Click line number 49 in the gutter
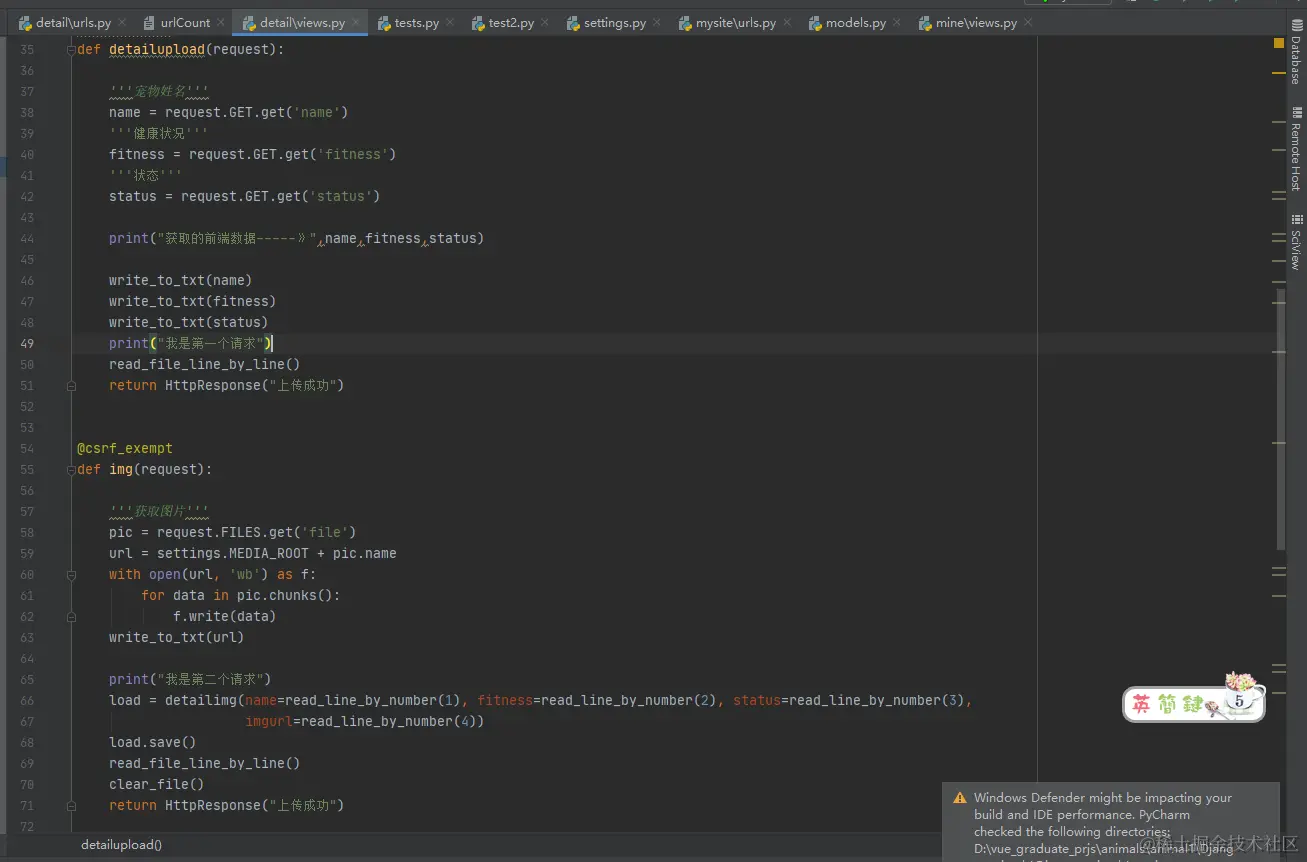The image size is (1307, 862). point(27,343)
